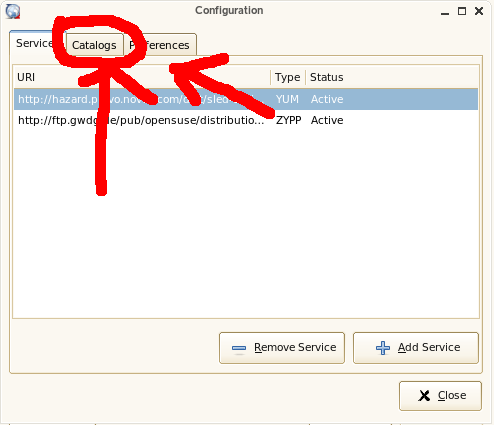The image size is (494, 425).
Task: Click the application globe icon in title bar
Action: tap(13, 11)
